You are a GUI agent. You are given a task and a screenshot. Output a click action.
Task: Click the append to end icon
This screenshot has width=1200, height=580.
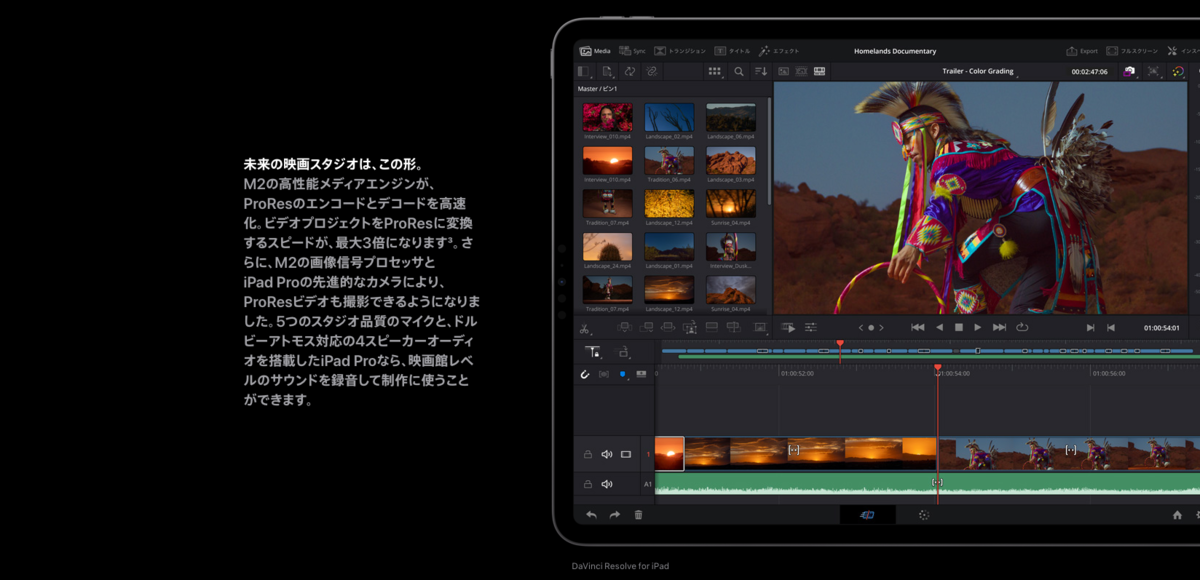646,327
